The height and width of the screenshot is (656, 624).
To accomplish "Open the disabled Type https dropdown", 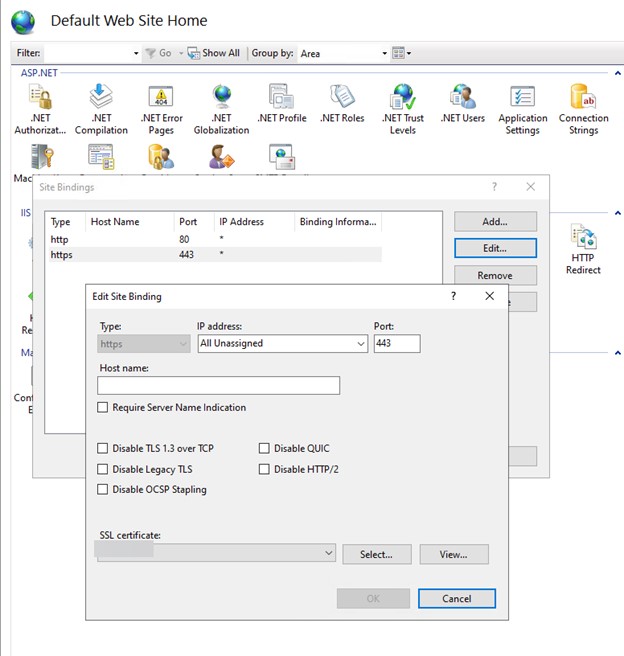I will tap(143, 344).
